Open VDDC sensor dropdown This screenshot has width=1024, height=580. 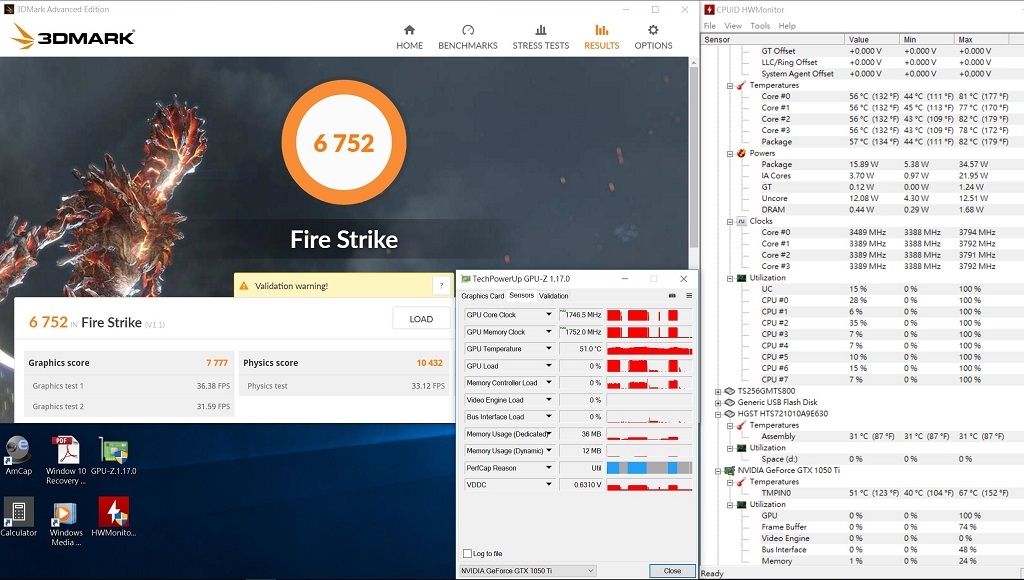point(549,485)
